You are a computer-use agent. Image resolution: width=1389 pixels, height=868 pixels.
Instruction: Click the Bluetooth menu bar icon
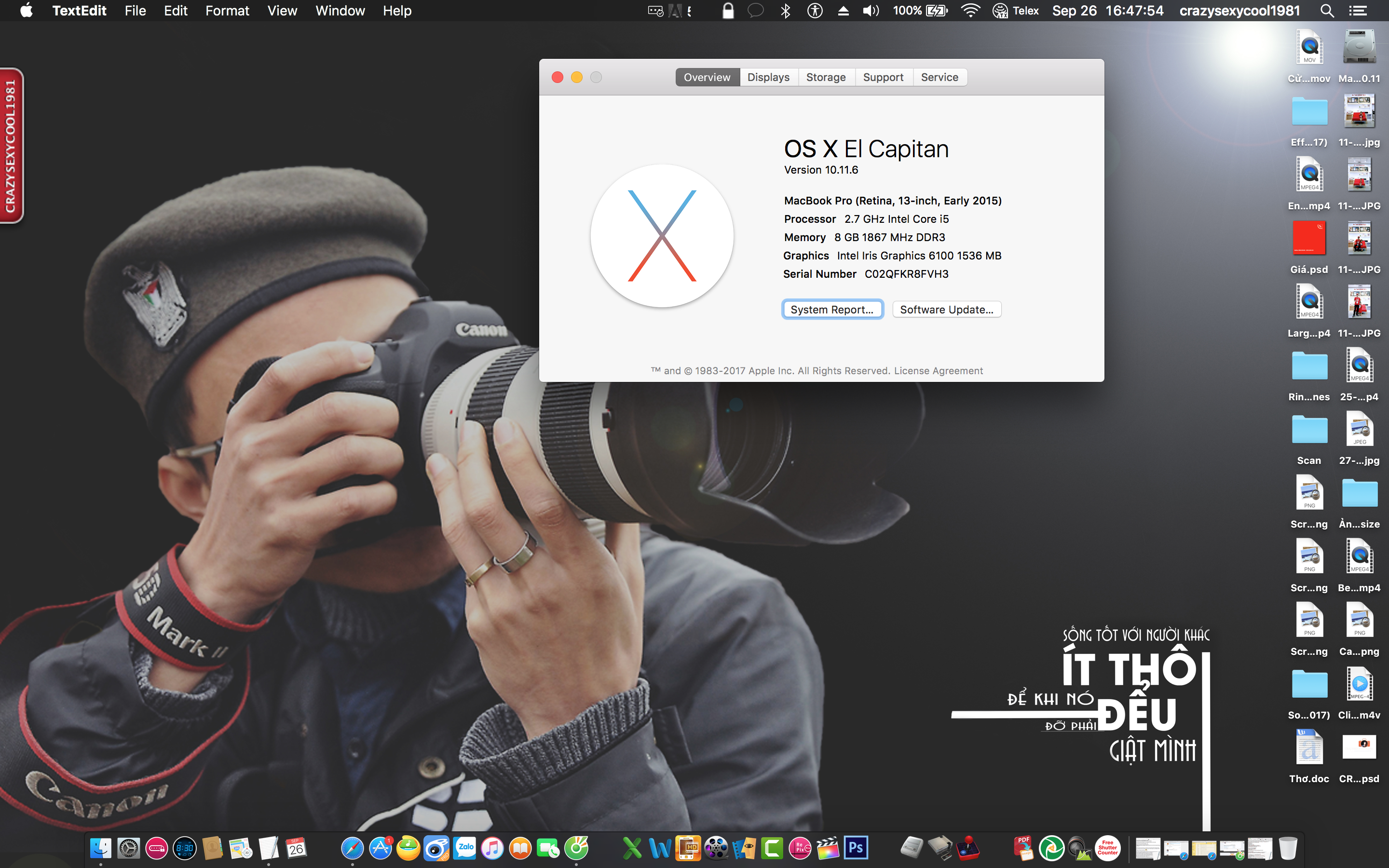pyautogui.click(x=786, y=11)
